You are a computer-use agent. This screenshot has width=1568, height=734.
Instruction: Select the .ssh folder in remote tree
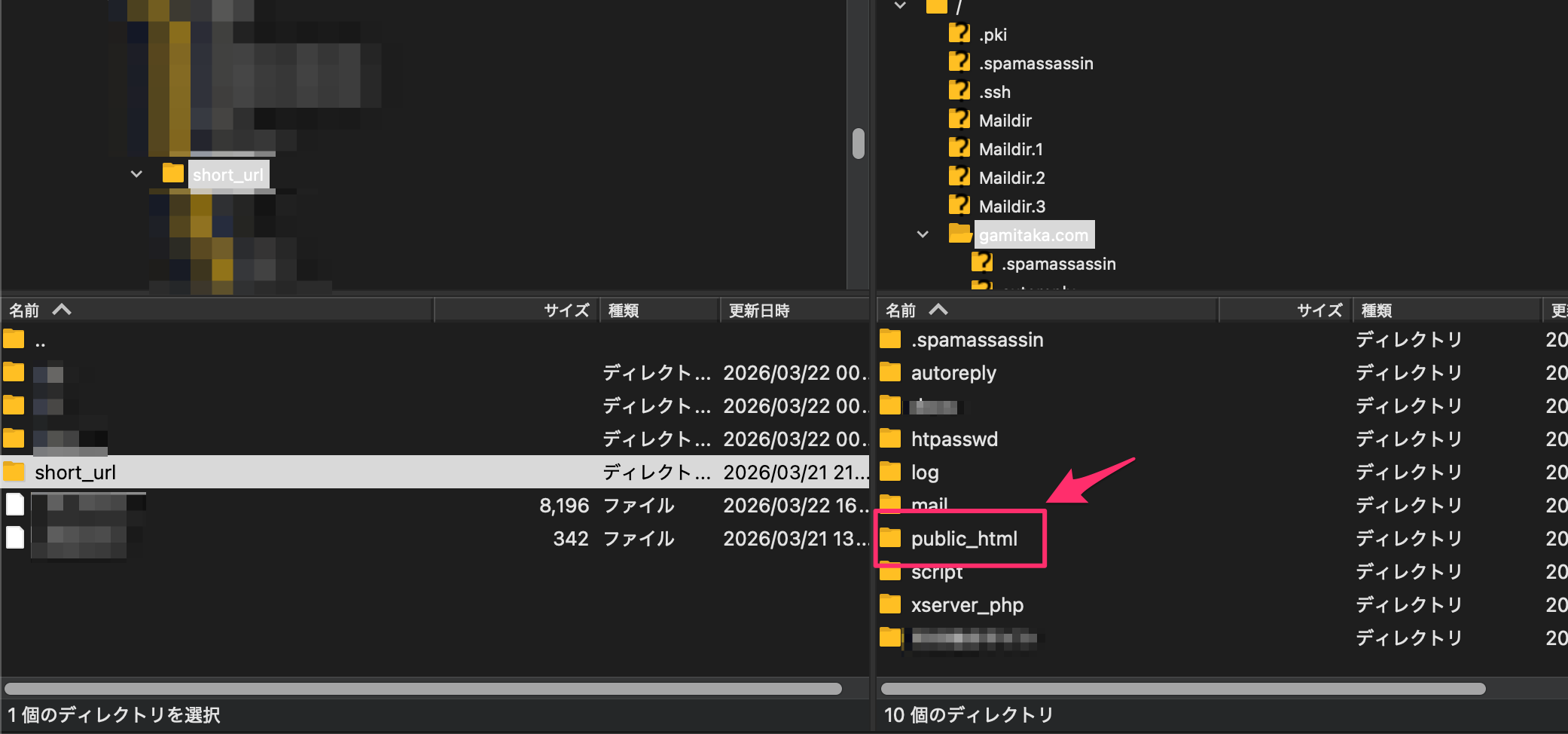tap(994, 92)
